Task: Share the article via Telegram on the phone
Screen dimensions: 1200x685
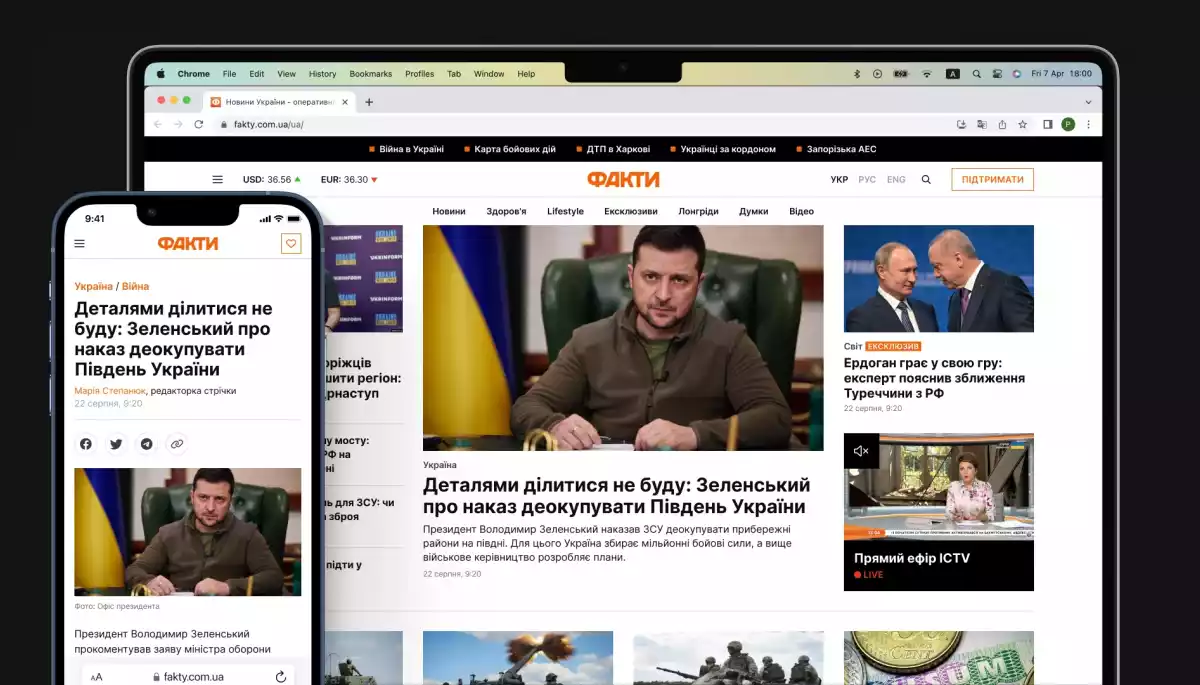Action: [146, 444]
